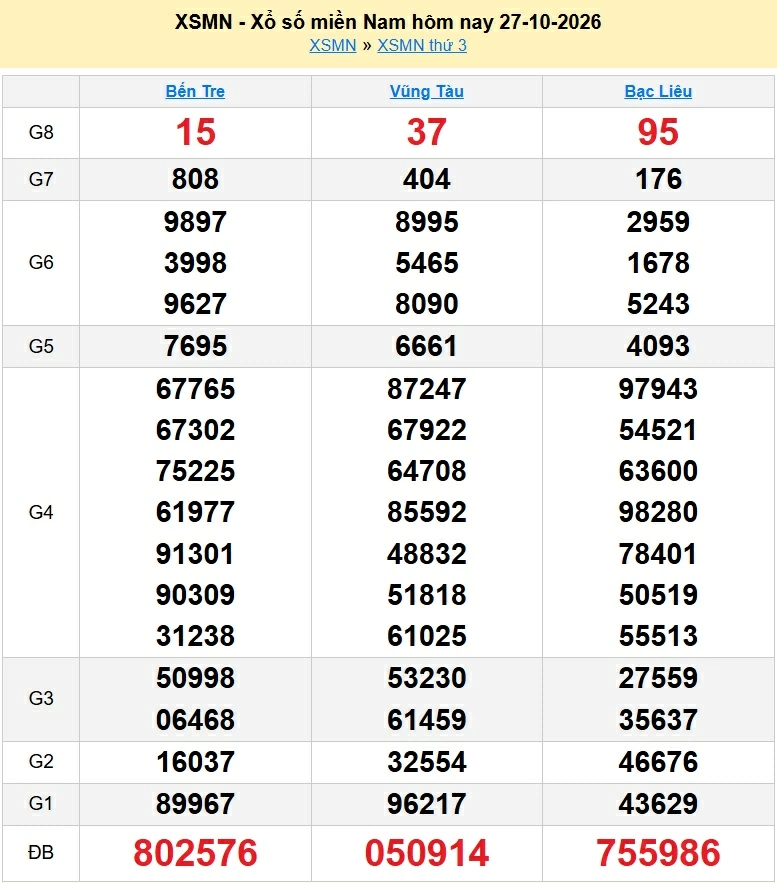The height and width of the screenshot is (883, 777).
Task: Select Bến Tre G8 number 15
Action: pyautogui.click(x=195, y=132)
